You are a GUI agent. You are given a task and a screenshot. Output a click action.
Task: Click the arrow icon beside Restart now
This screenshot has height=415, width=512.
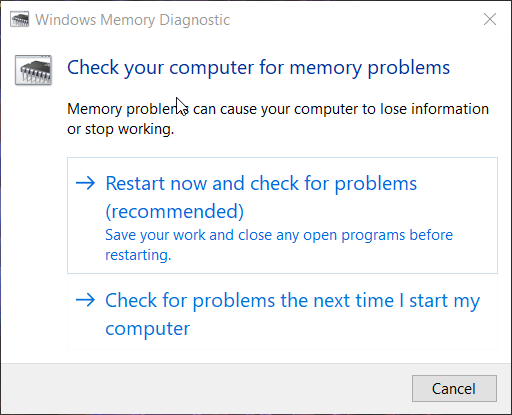(x=85, y=183)
